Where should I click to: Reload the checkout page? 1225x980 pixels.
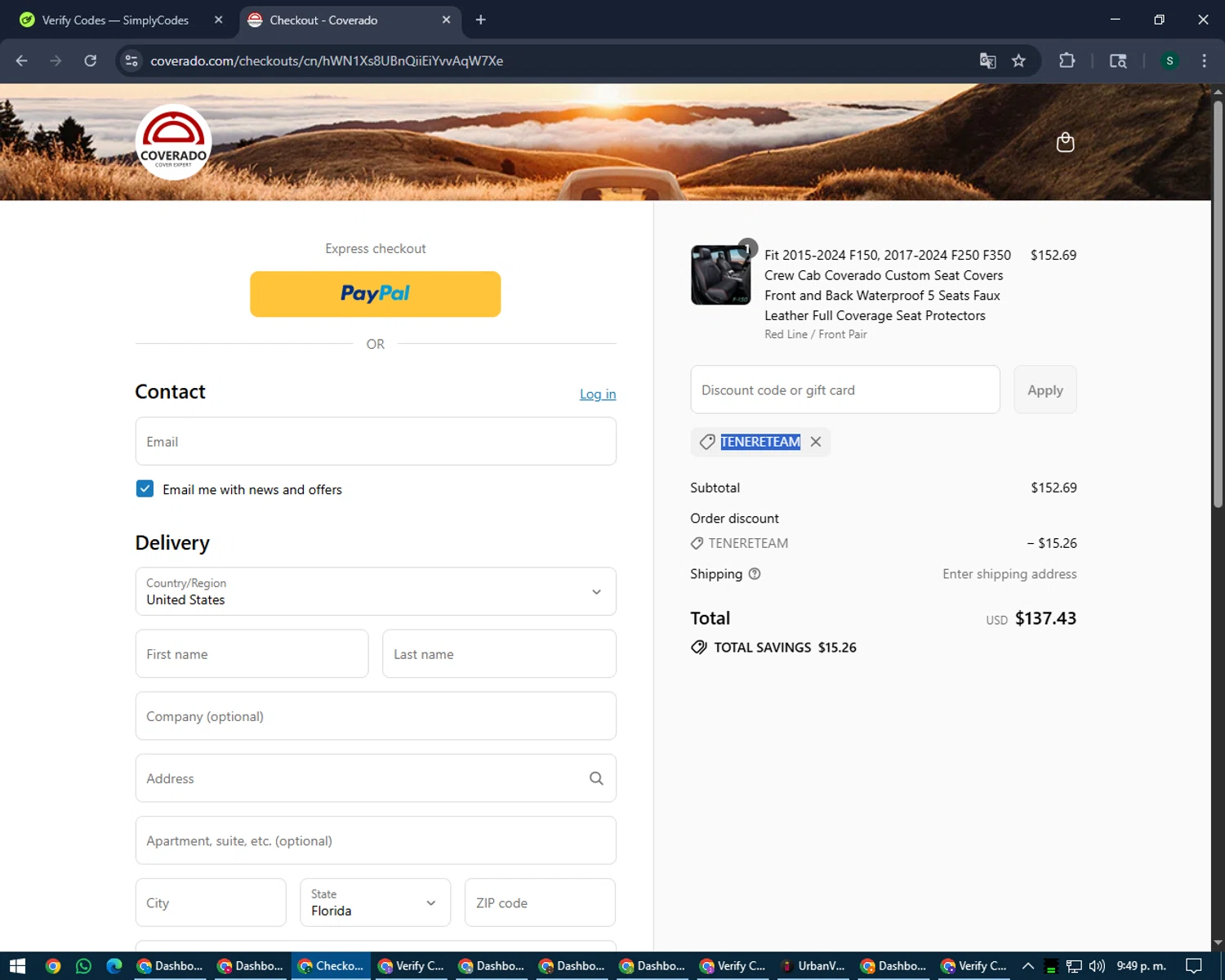tap(91, 60)
